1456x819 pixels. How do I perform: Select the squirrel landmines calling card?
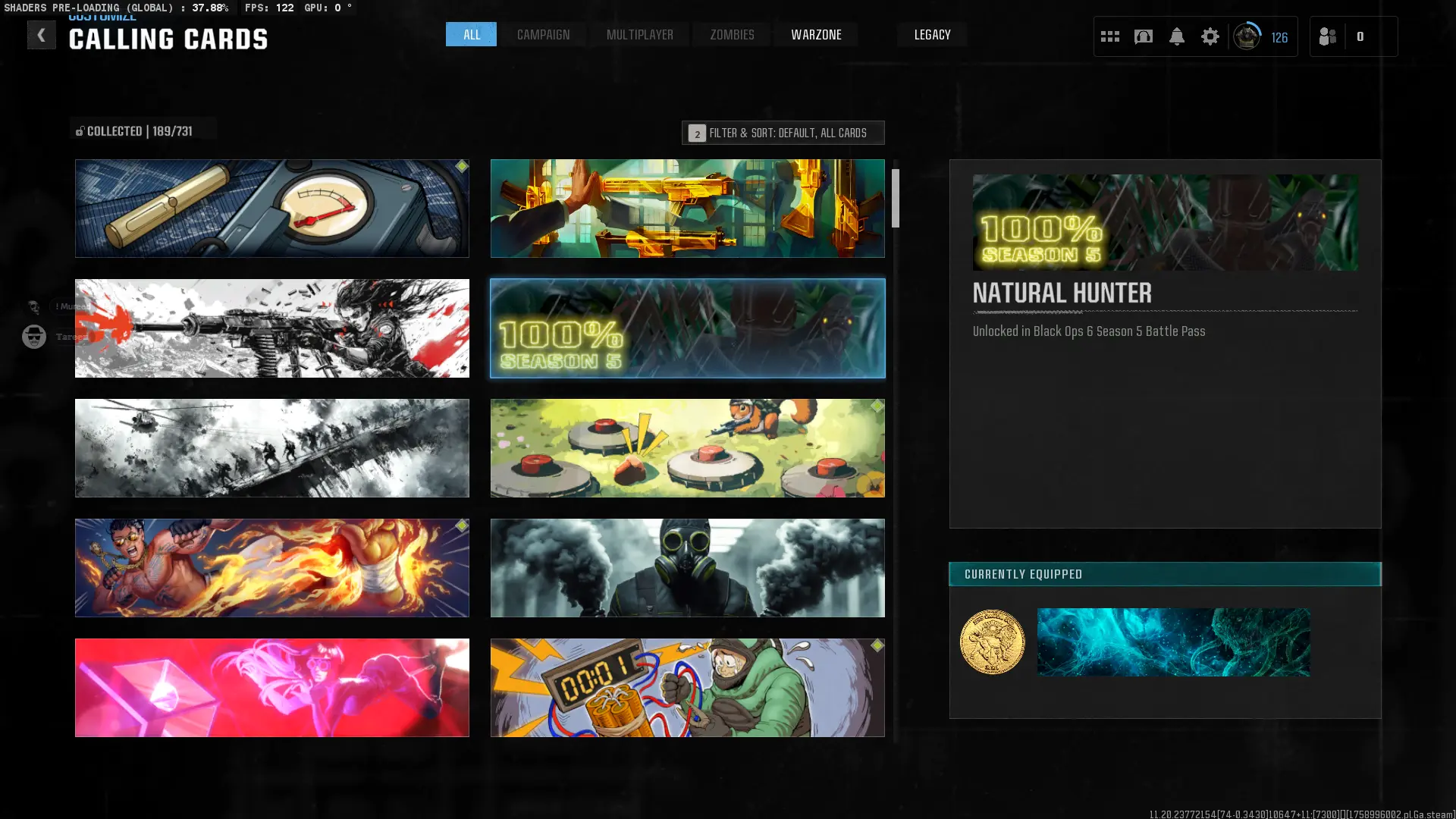[687, 447]
